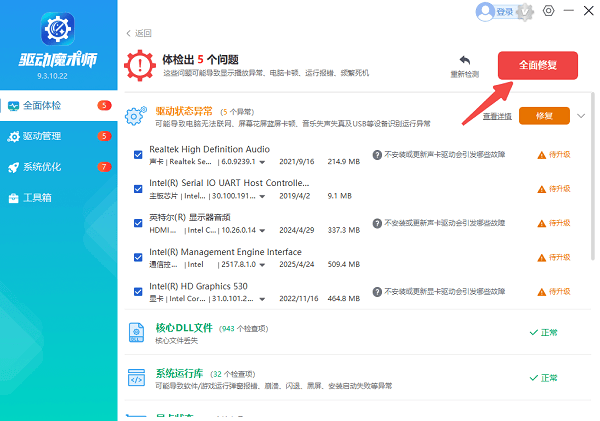Uncheck the Realtek High Definition Audio checkbox
Viewport: 600px width, 421px height.
138,155
